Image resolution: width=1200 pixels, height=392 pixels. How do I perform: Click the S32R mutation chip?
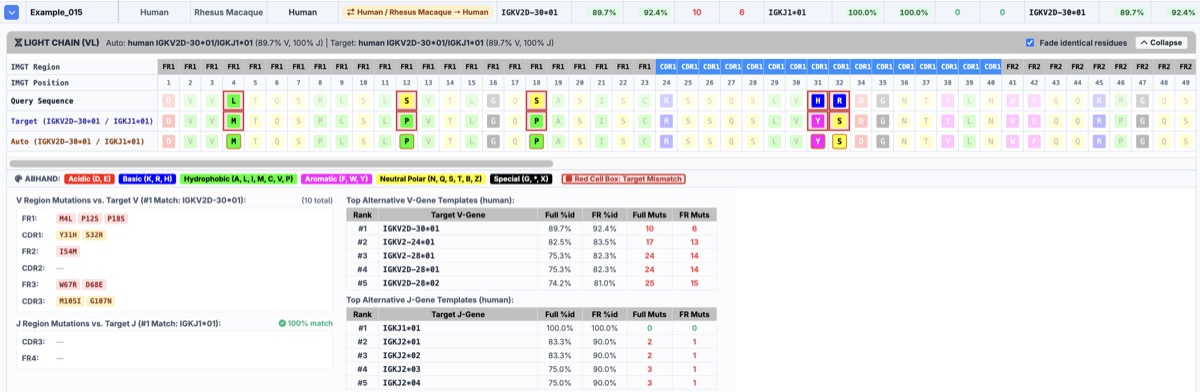pyautogui.click(x=94, y=235)
